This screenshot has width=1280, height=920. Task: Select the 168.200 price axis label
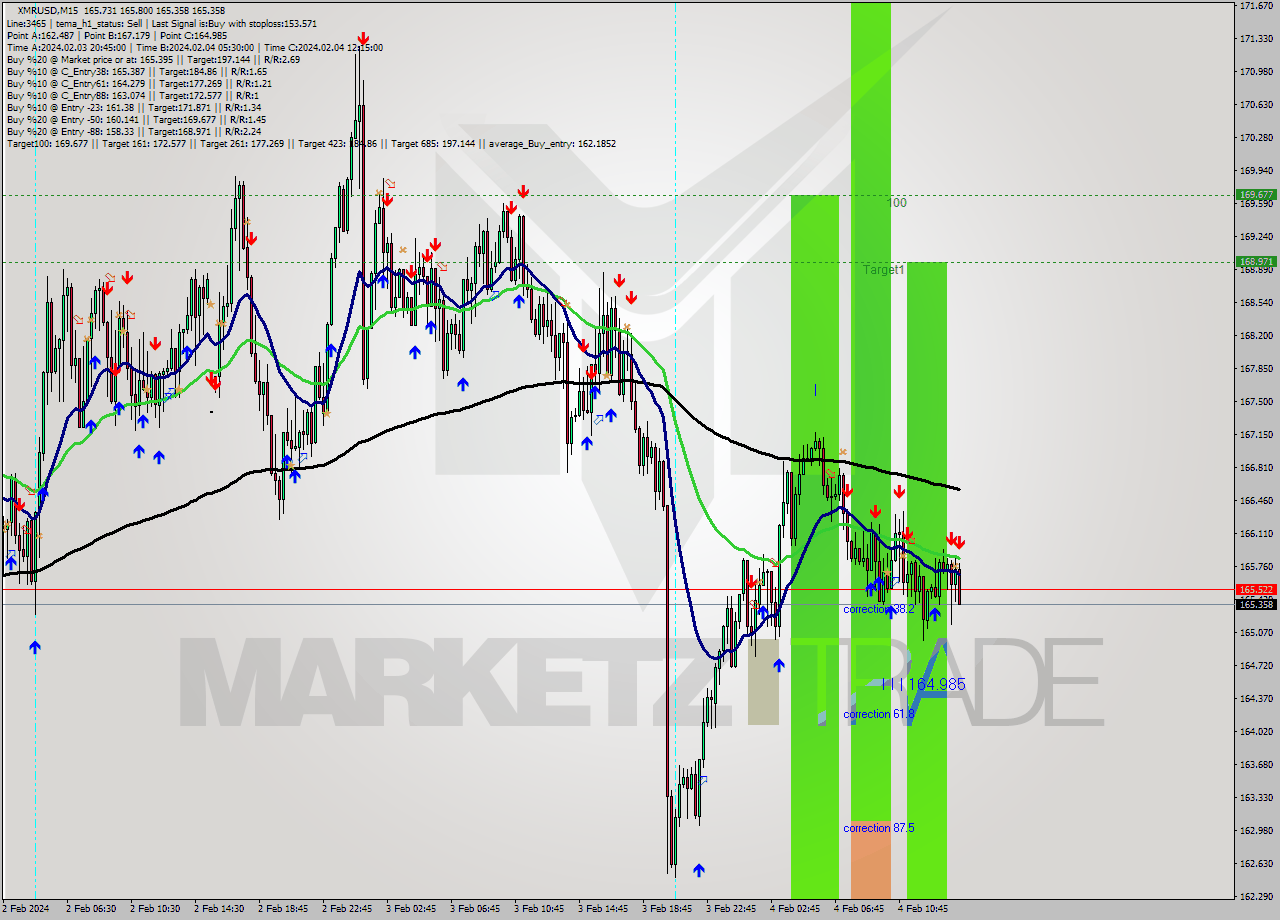point(1256,336)
